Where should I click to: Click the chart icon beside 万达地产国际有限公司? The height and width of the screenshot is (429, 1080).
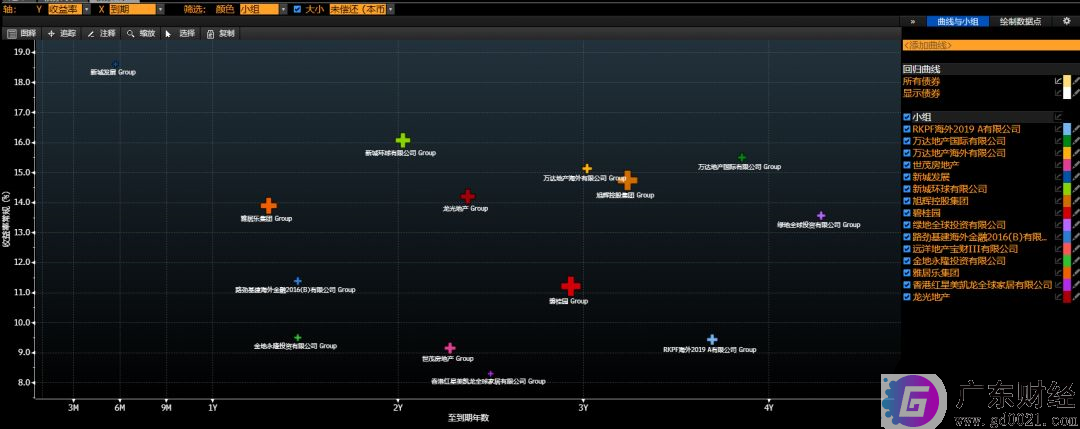[x=1058, y=140]
